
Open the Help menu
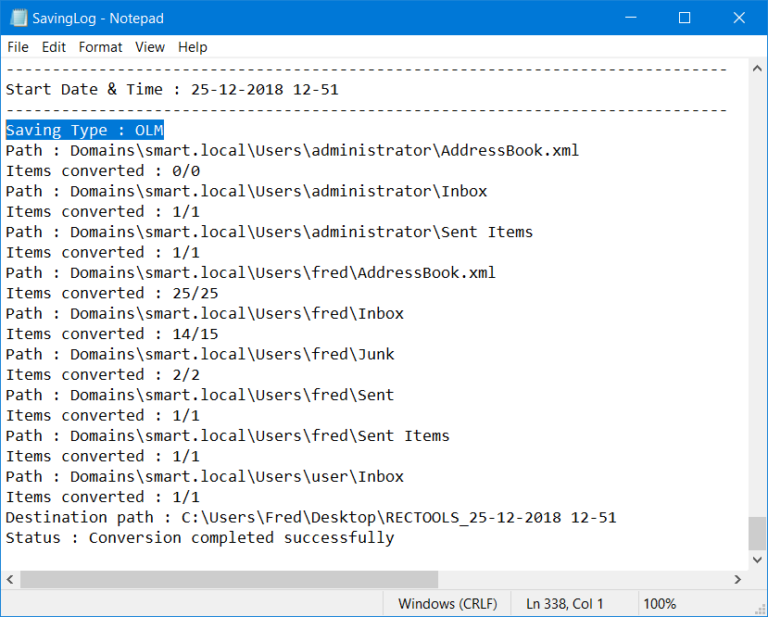(x=193, y=47)
